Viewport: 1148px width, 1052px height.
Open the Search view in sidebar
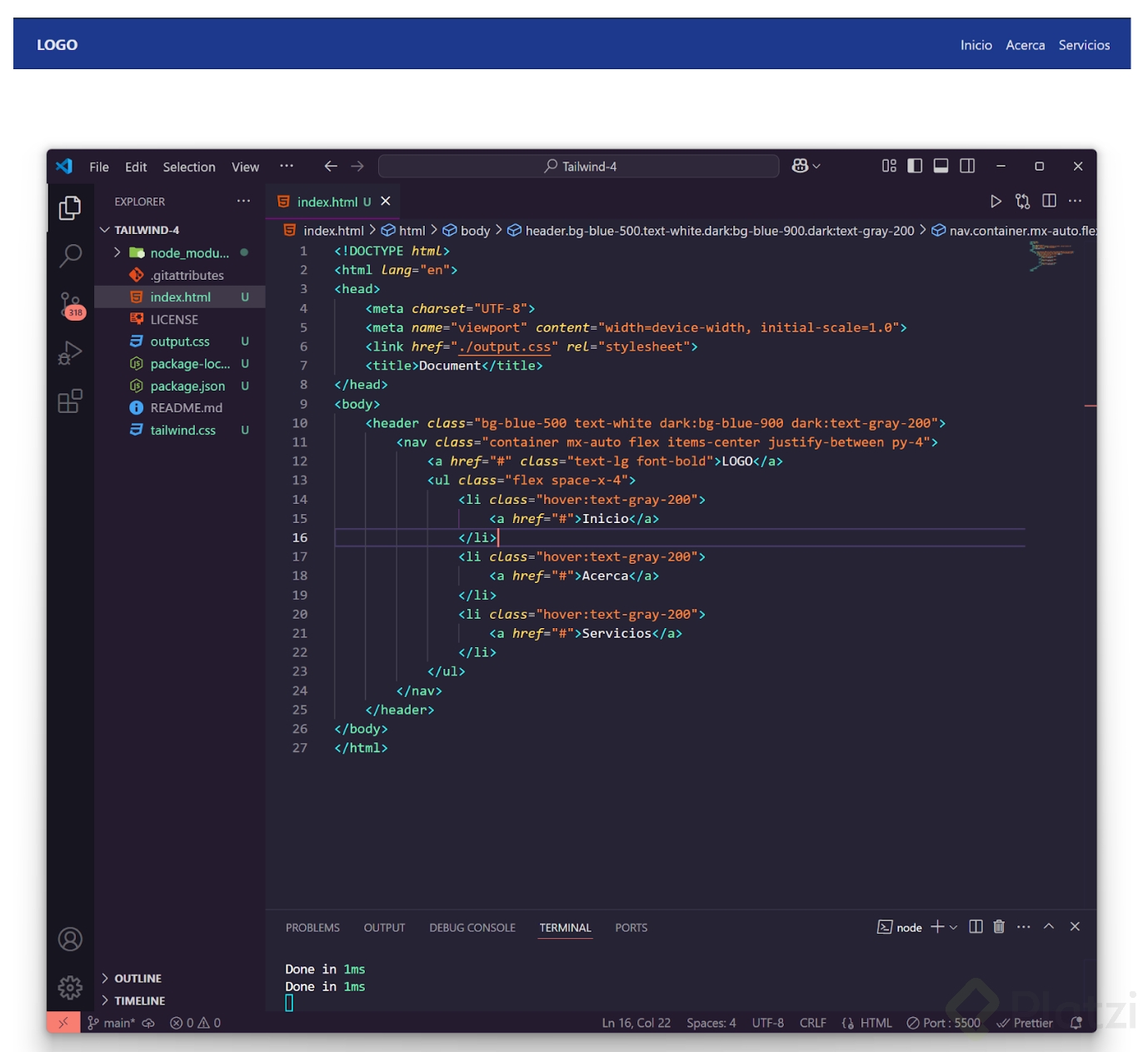(70, 256)
